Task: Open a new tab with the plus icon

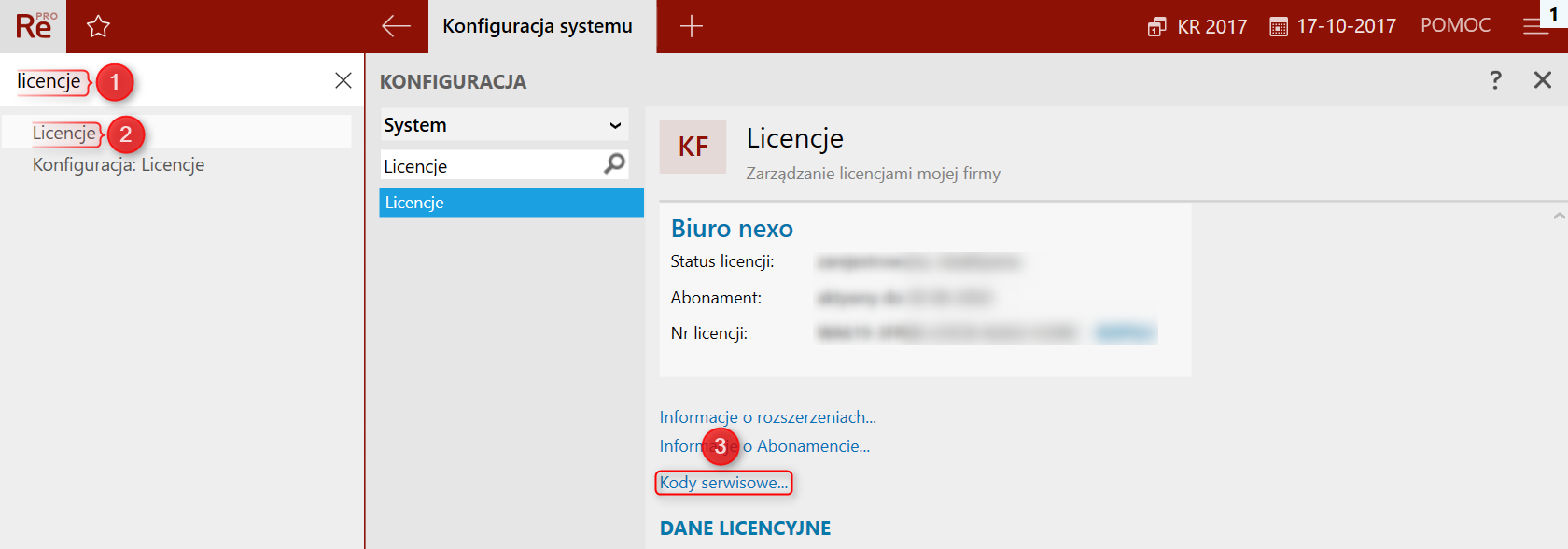Action: tap(691, 26)
